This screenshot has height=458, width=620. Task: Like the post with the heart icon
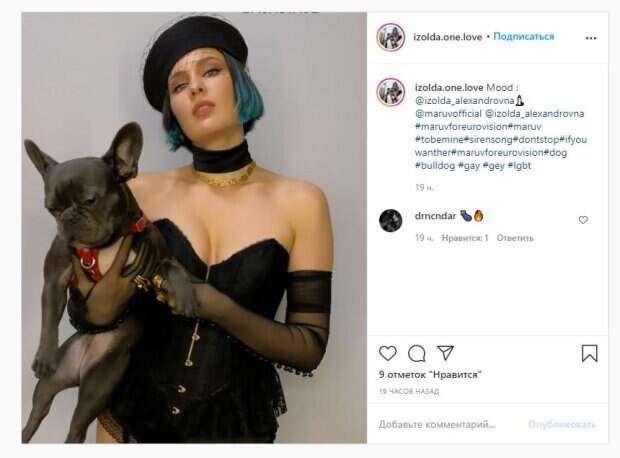point(388,353)
